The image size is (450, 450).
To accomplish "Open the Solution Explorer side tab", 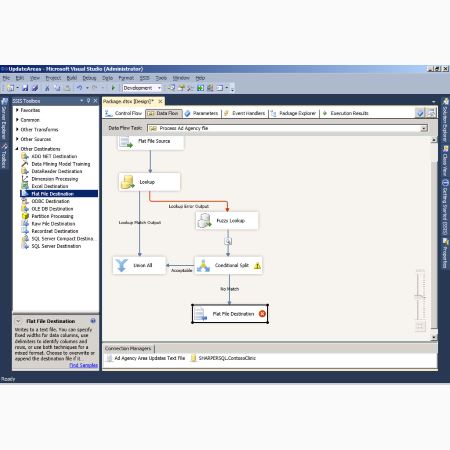I will tap(445, 120).
